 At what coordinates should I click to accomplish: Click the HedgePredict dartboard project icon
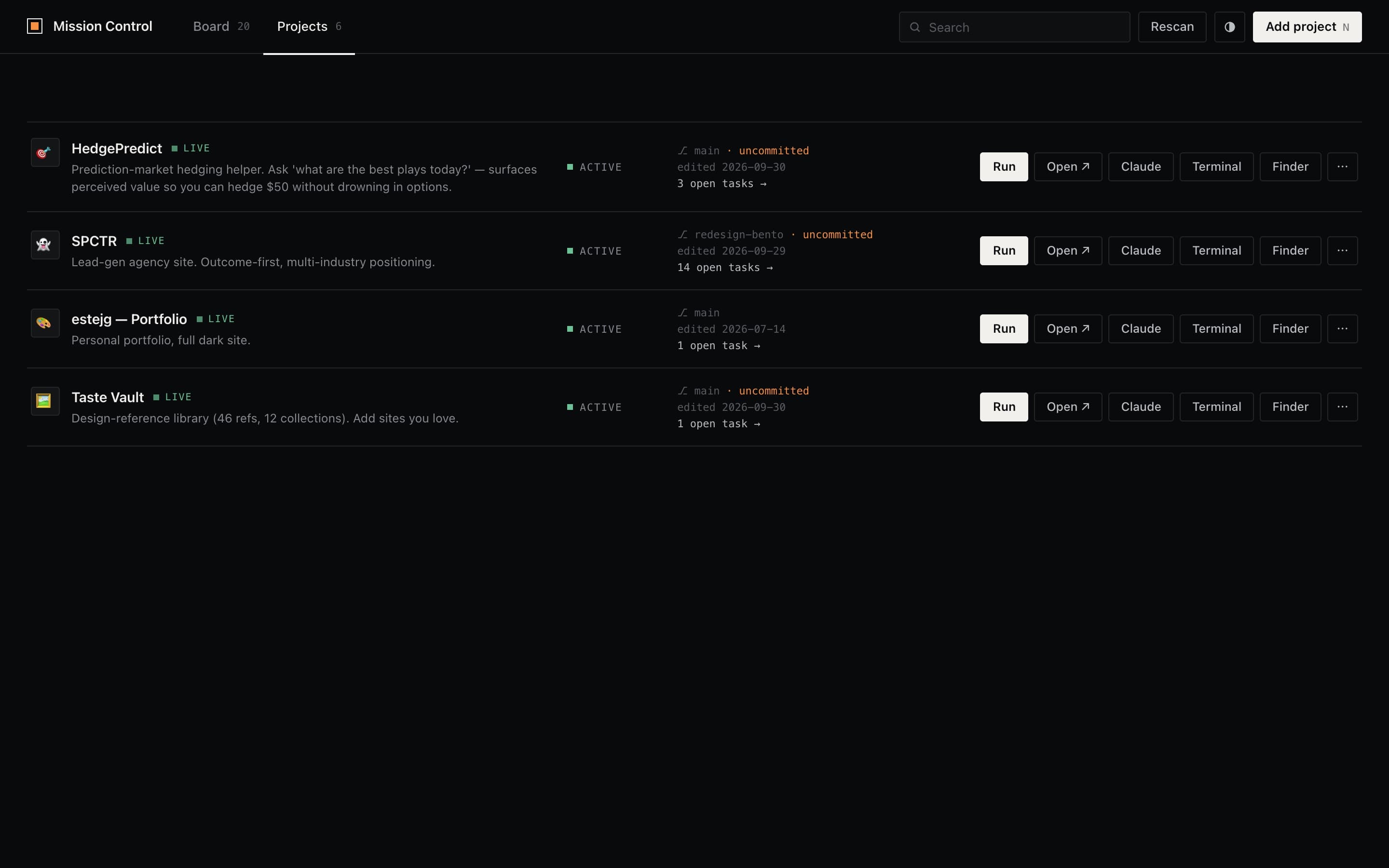tap(45, 152)
